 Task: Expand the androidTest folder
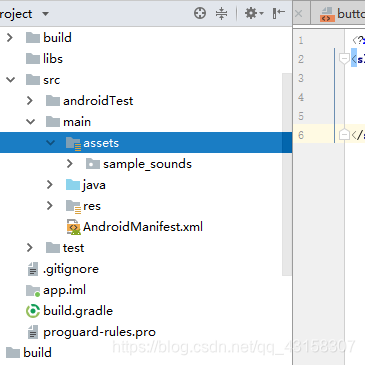click(x=30, y=100)
